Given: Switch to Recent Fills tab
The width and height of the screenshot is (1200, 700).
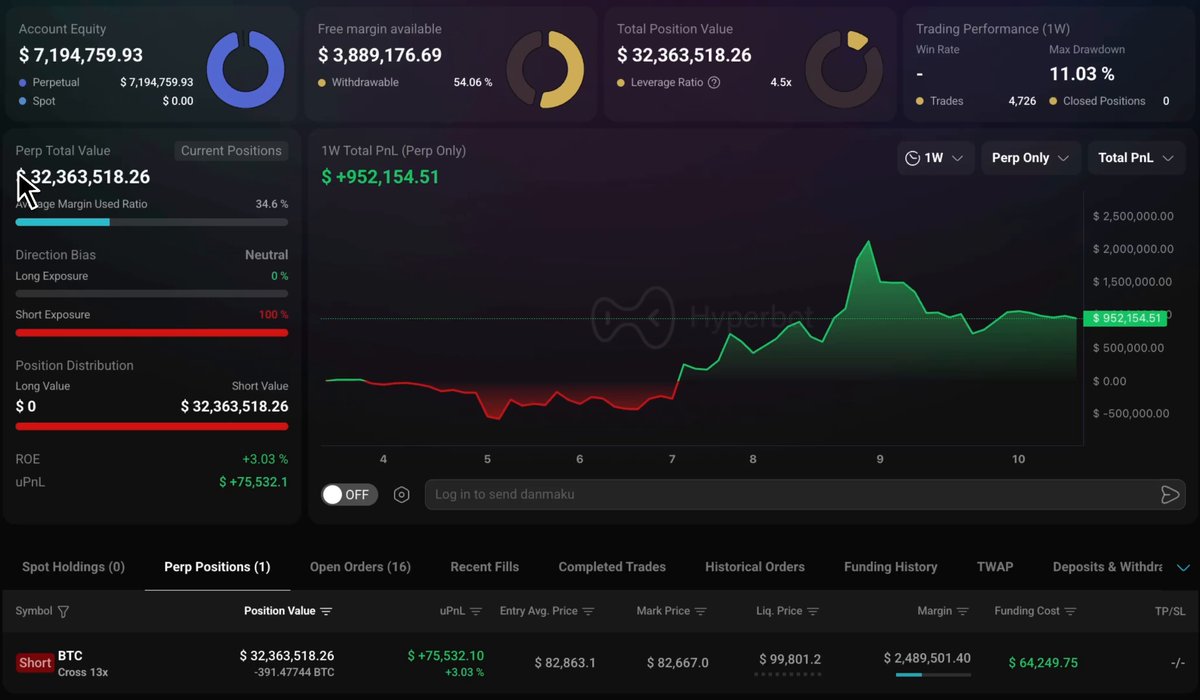Looking at the screenshot, I should (485, 567).
